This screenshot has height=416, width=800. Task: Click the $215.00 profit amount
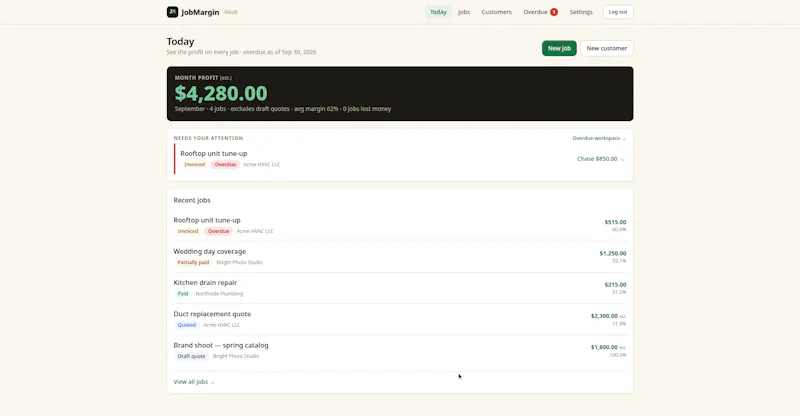pyautogui.click(x=615, y=285)
